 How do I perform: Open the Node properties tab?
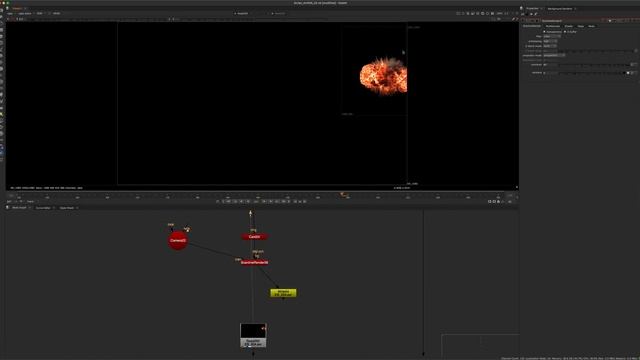pyautogui.click(x=591, y=26)
